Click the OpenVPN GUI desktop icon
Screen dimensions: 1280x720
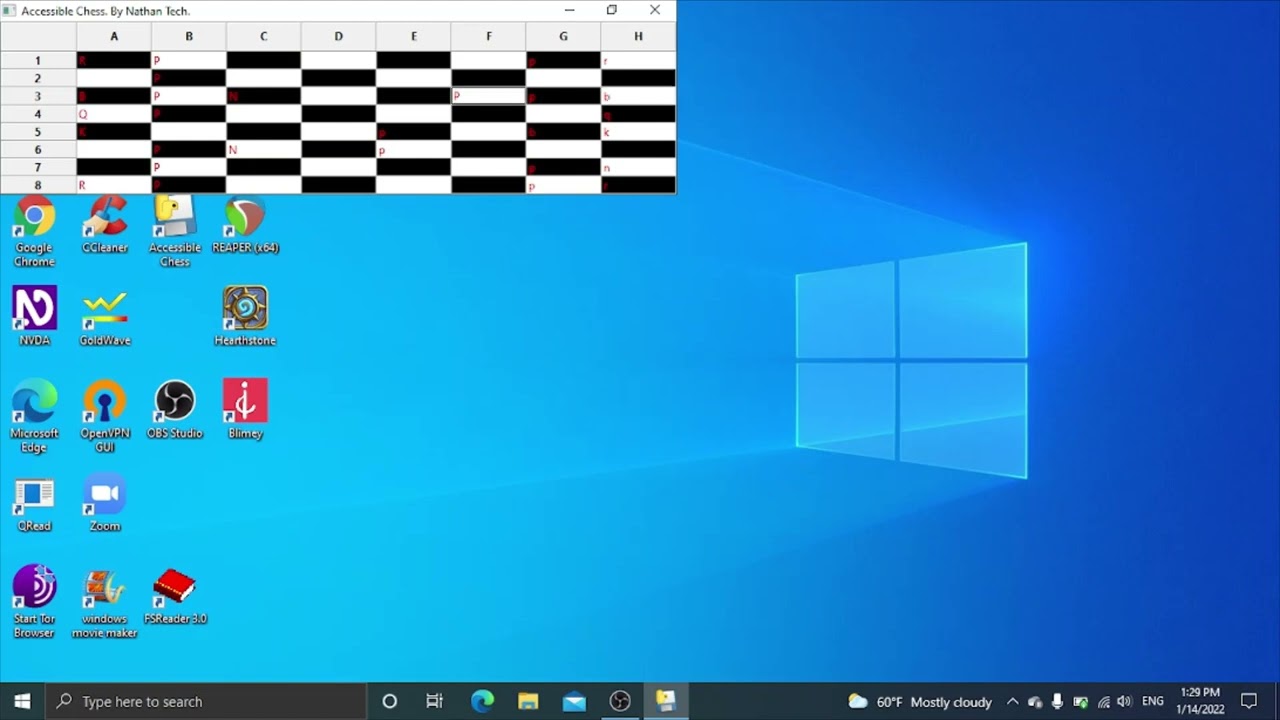pos(105,417)
